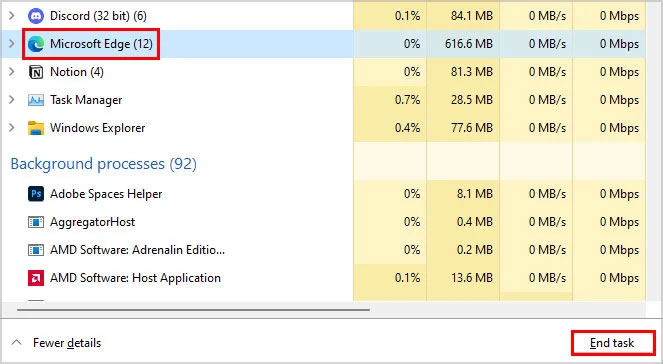The image size is (663, 364).
Task: Click Windows Explorer memory value 77.6 MB
Action: [x=471, y=128]
